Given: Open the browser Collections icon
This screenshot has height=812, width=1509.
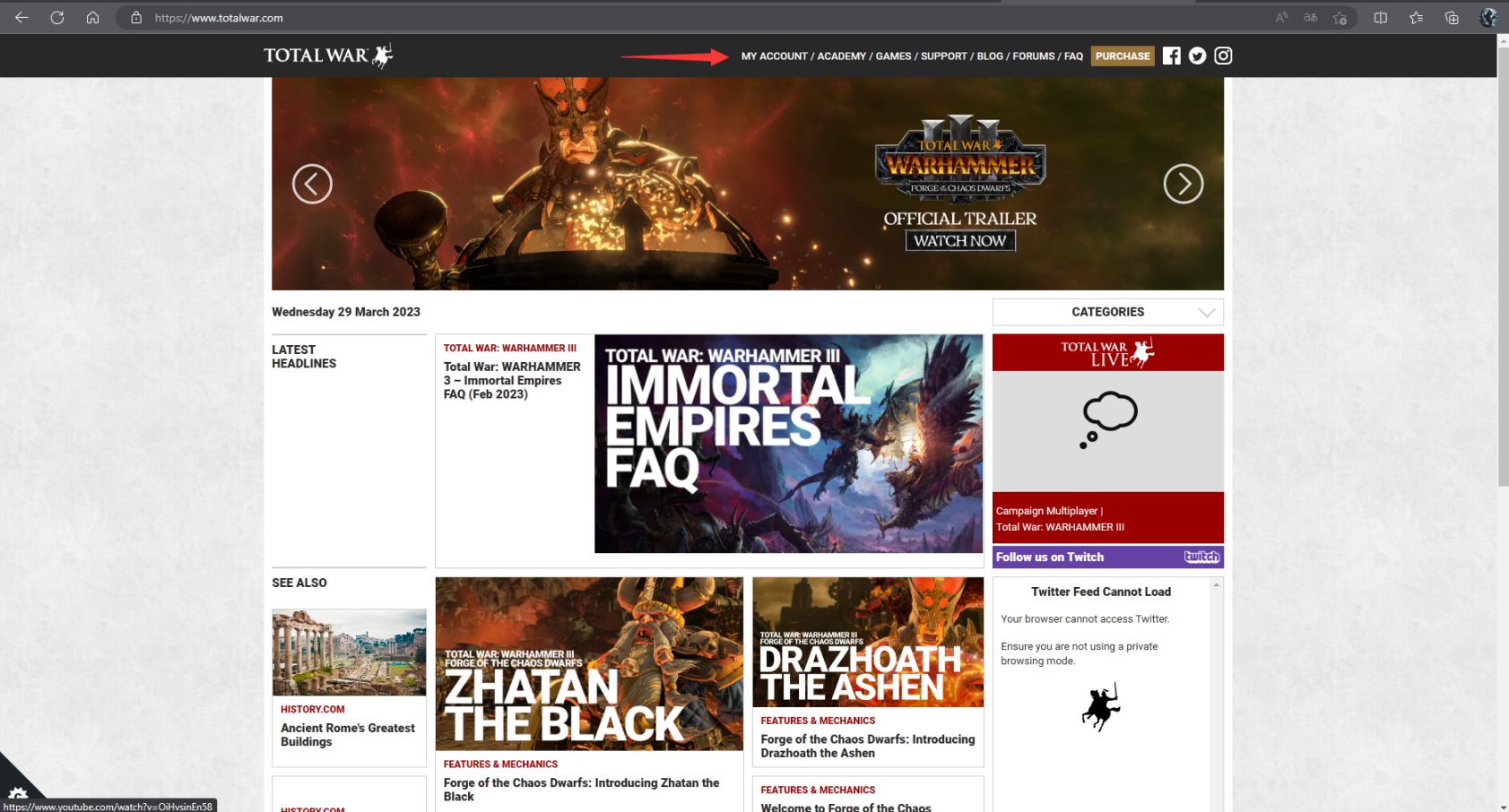Looking at the screenshot, I should pos(1452,18).
